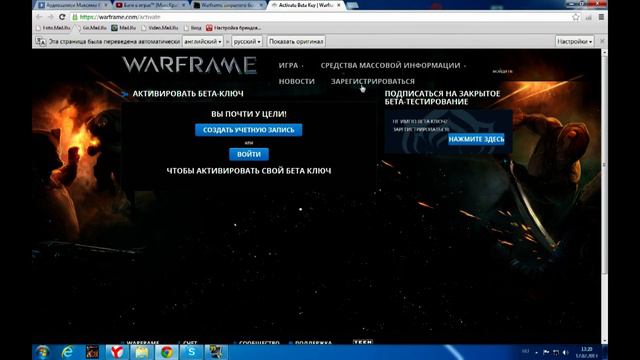The height and width of the screenshot is (360, 640).
Task: Click the language indicator in the tray
Action: click(525, 351)
